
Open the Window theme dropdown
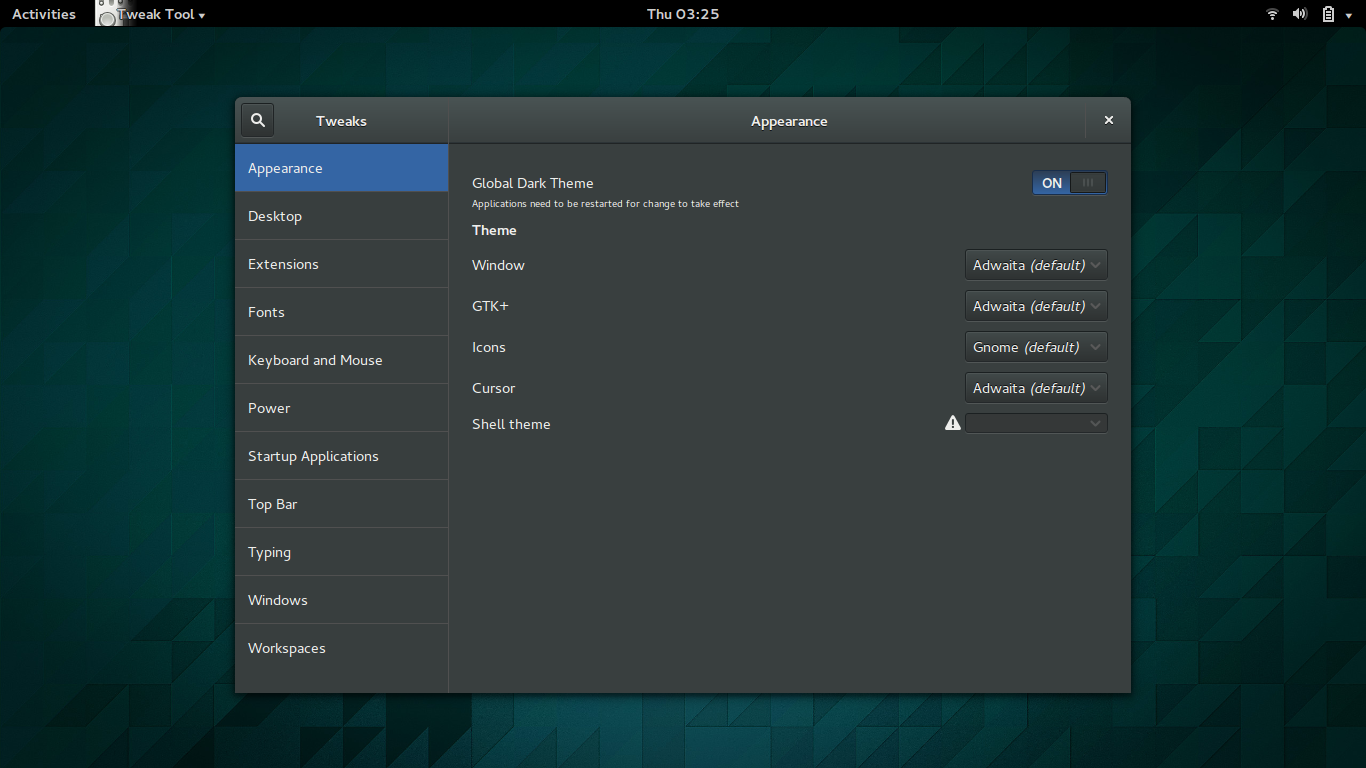(x=1036, y=264)
